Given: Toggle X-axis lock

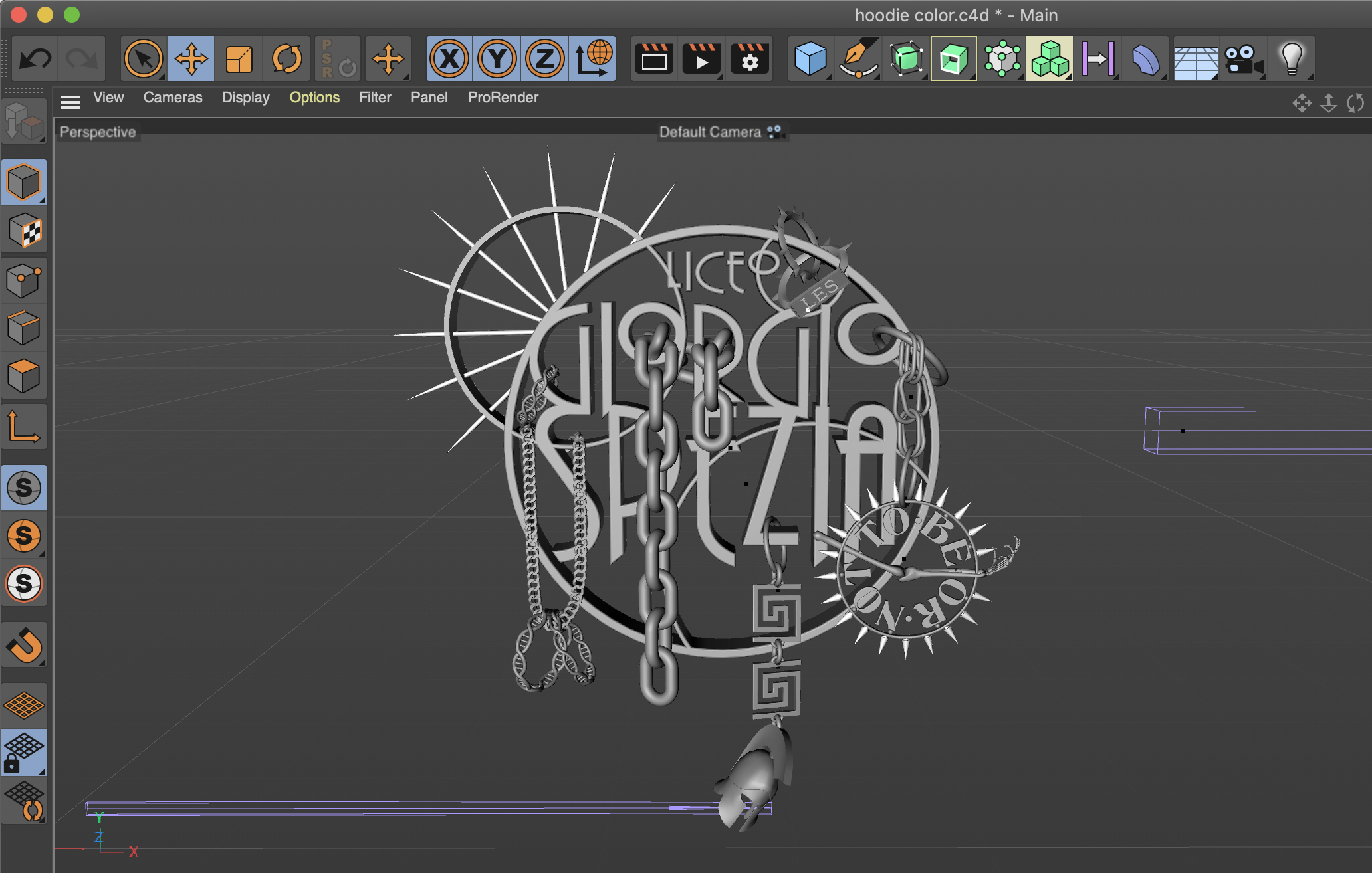Looking at the screenshot, I should point(449,59).
